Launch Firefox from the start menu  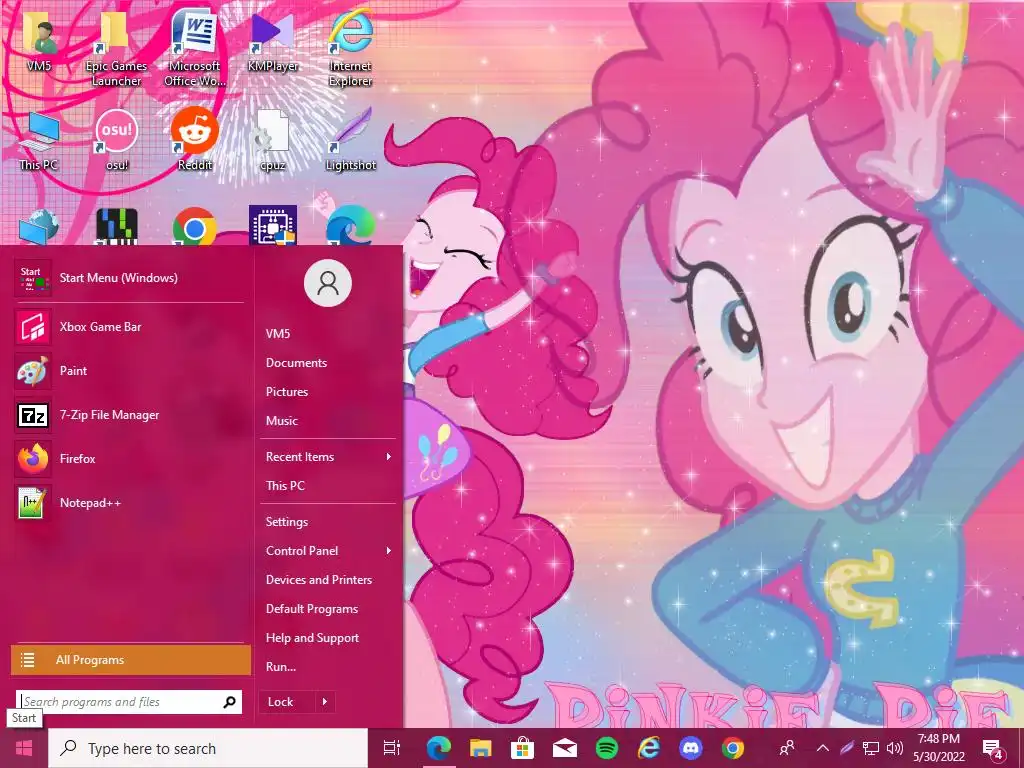click(129, 458)
